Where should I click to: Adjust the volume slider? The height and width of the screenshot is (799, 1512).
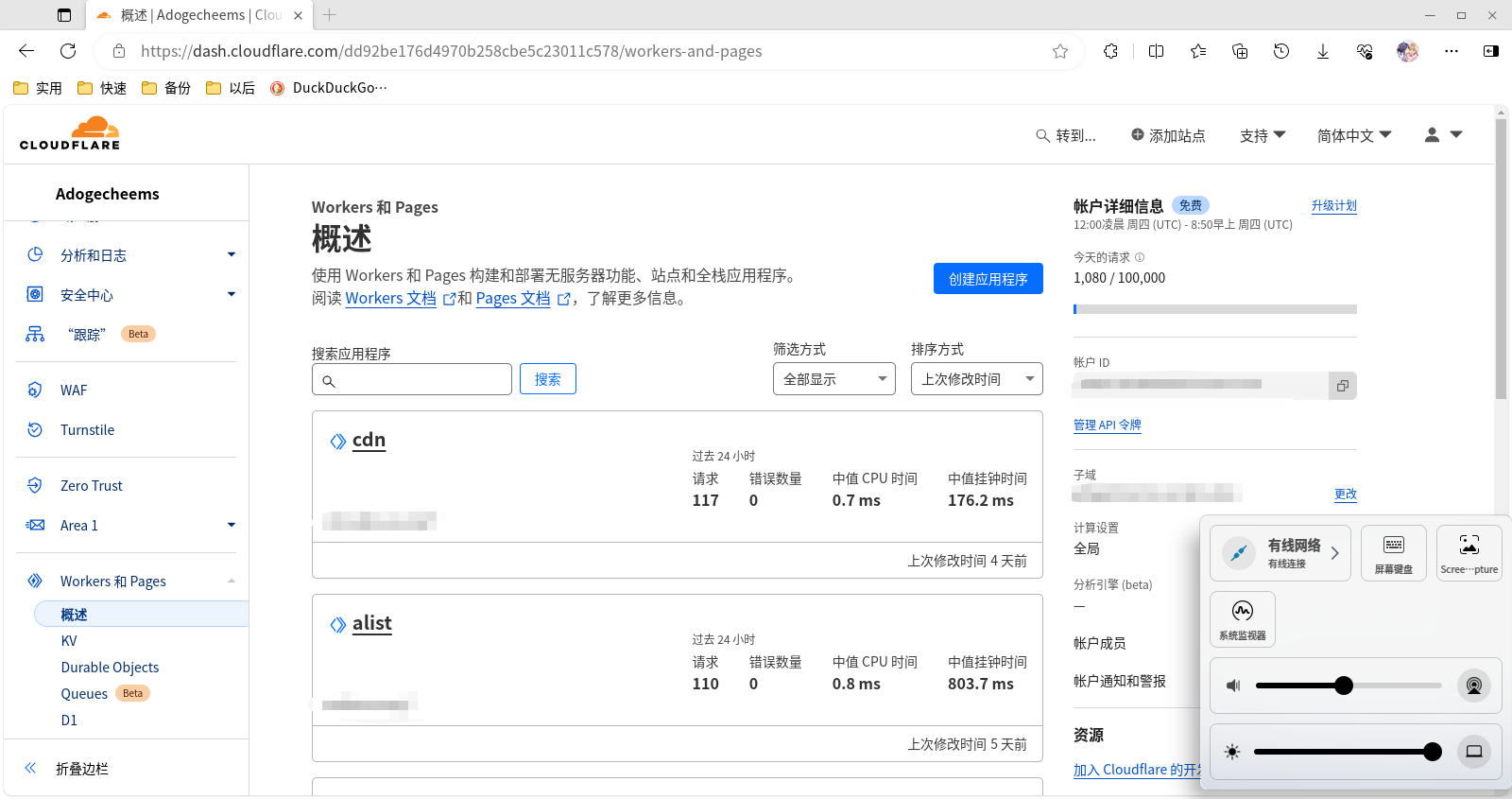(1349, 686)
